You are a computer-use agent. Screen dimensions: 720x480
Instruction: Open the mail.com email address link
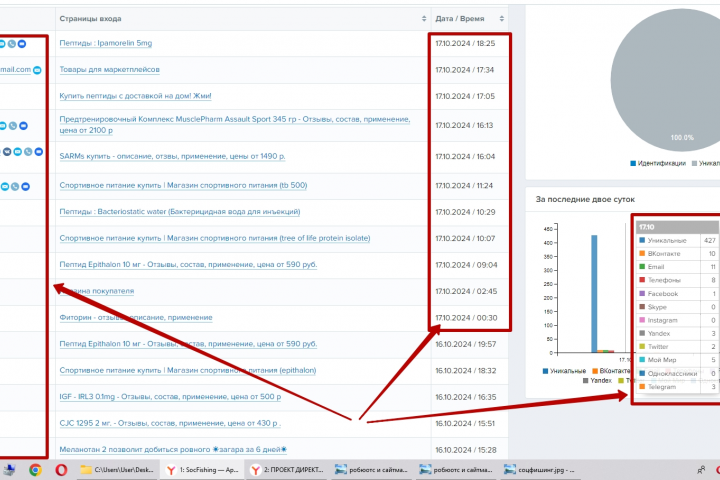coord(16,70)
